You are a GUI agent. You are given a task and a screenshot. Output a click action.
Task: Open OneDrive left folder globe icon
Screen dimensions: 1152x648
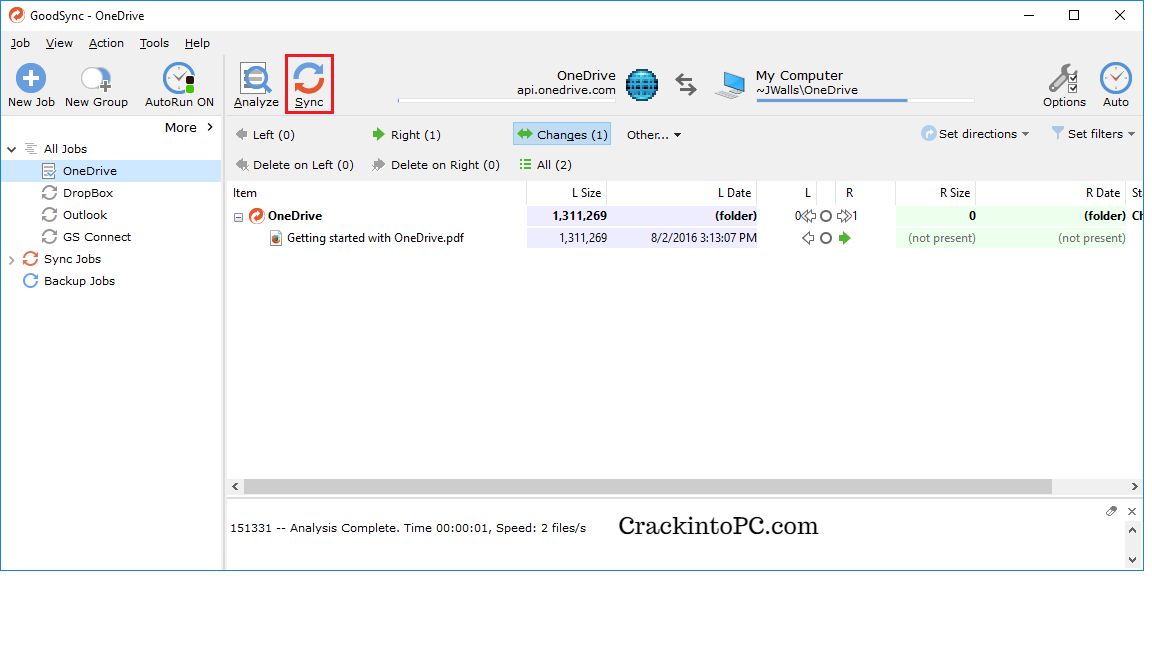pos(641,85)
